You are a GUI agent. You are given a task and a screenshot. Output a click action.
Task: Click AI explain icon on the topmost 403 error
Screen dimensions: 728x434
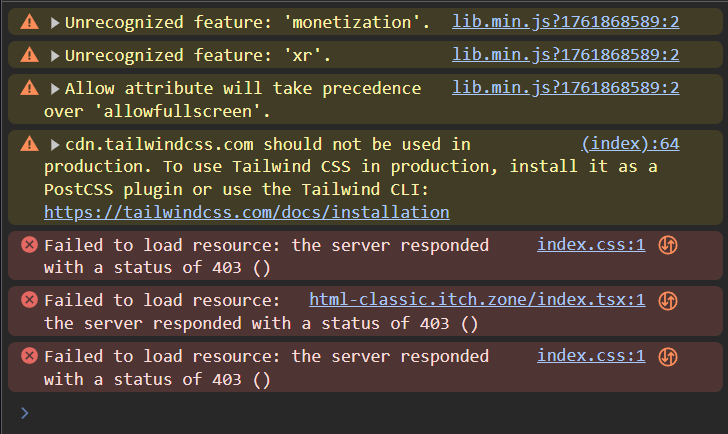tap(668, 244)
